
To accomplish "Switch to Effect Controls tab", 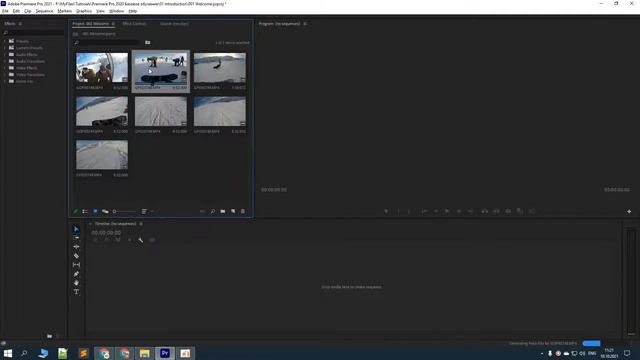I will 134,24.
